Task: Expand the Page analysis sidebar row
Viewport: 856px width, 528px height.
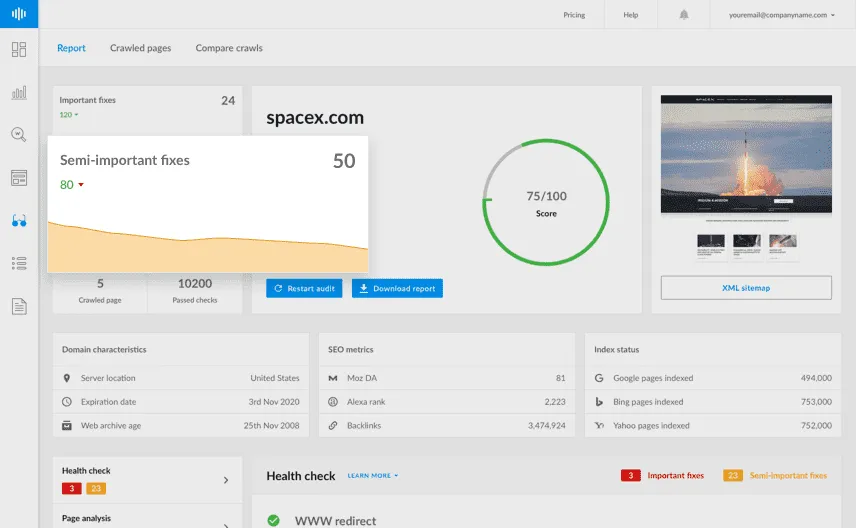Action: click(x=147, y=518)
